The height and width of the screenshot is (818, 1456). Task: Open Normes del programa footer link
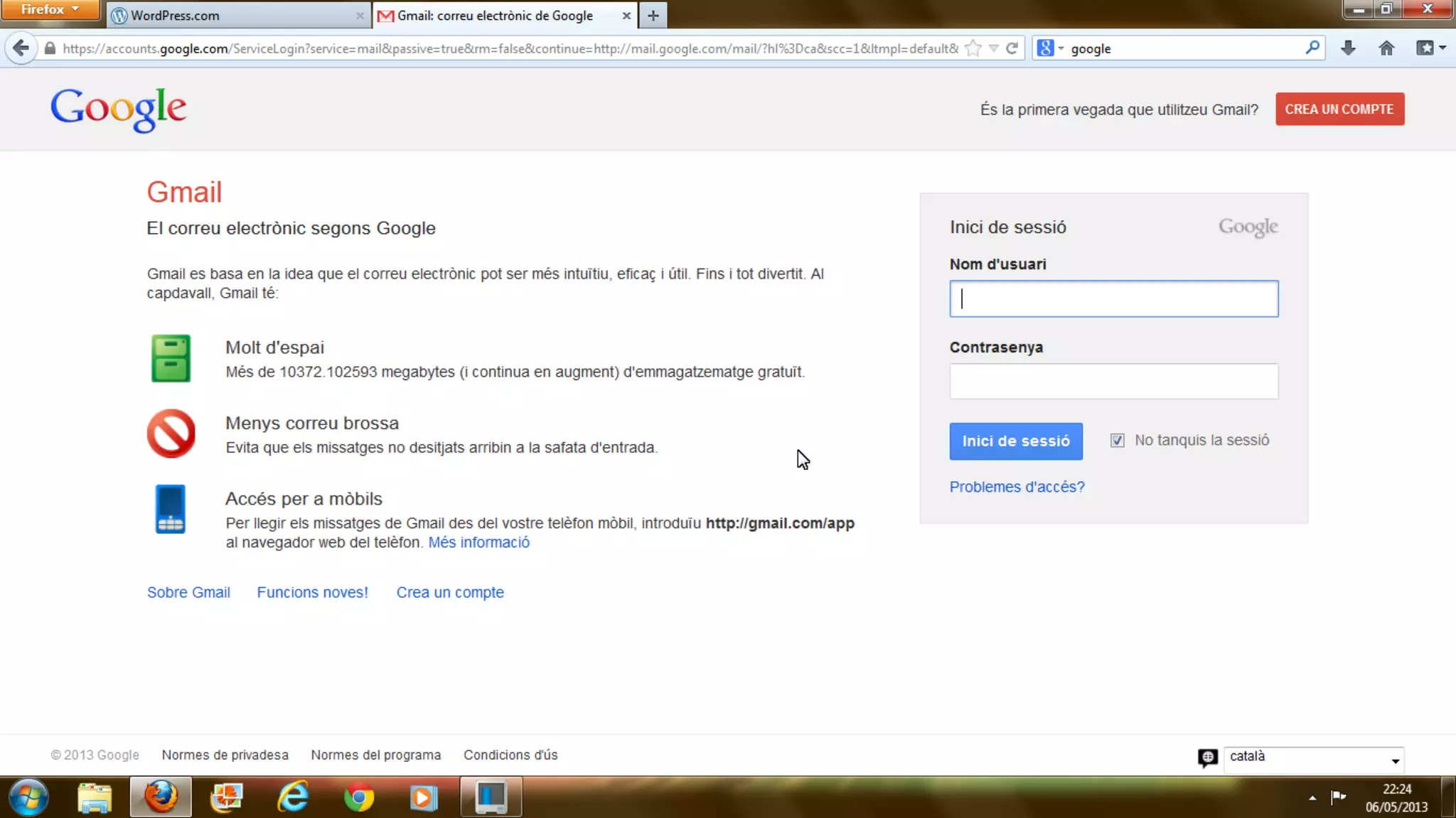(375, 755)
